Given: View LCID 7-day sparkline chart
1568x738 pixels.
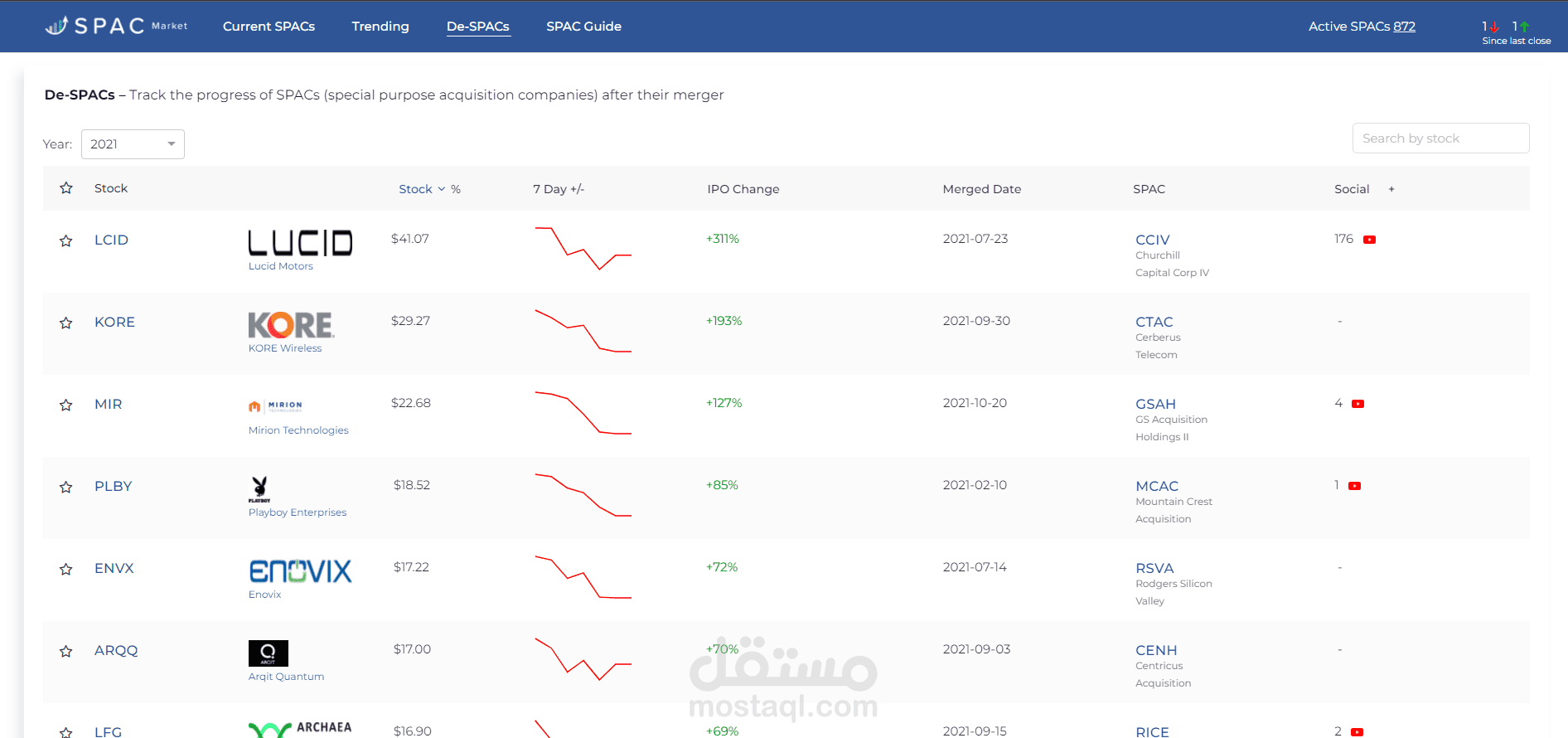Looking at the screenshot, I should (x=583, y=248).
